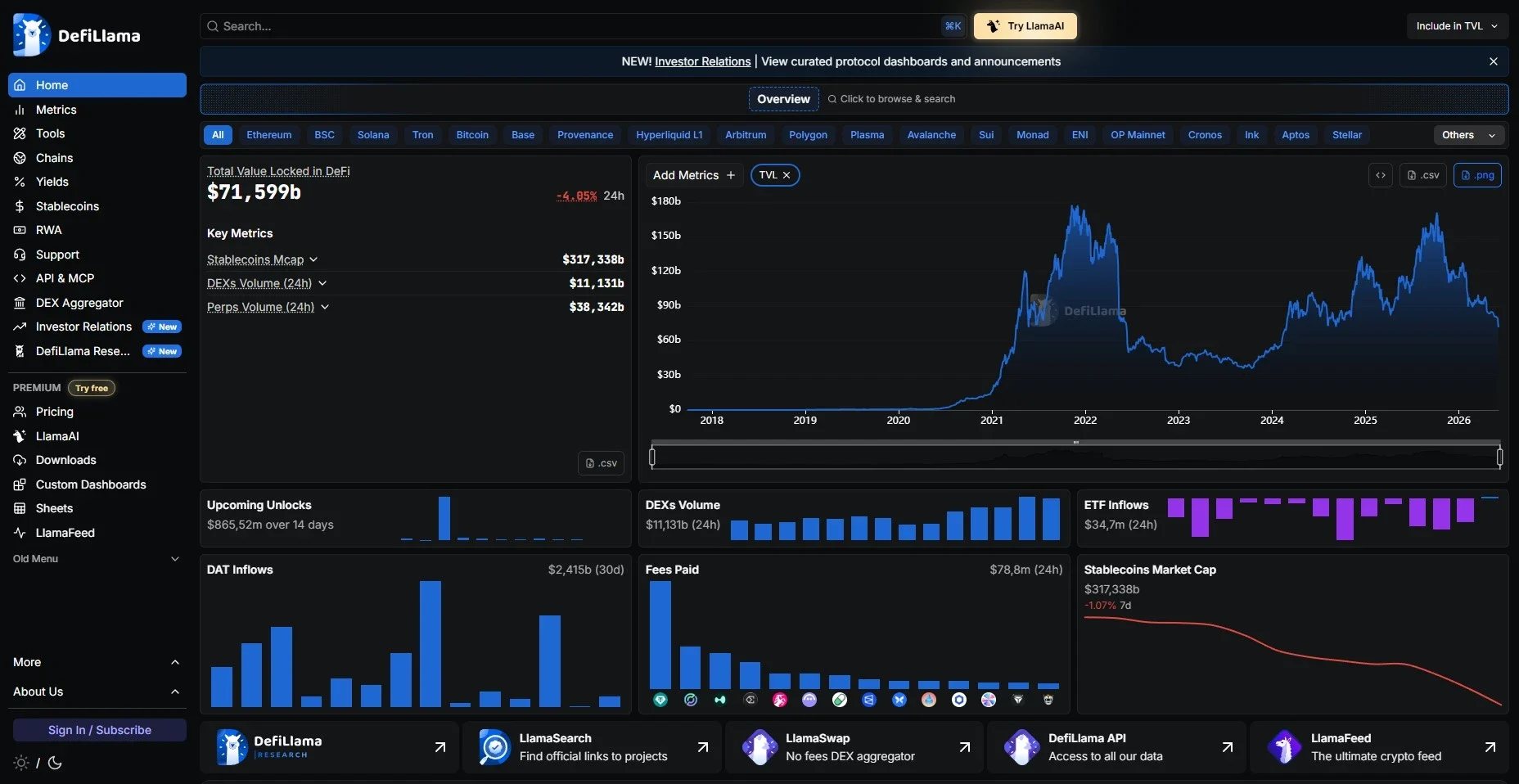Open Support via its headset icon

pyautogui.click(x=20, y=255)
